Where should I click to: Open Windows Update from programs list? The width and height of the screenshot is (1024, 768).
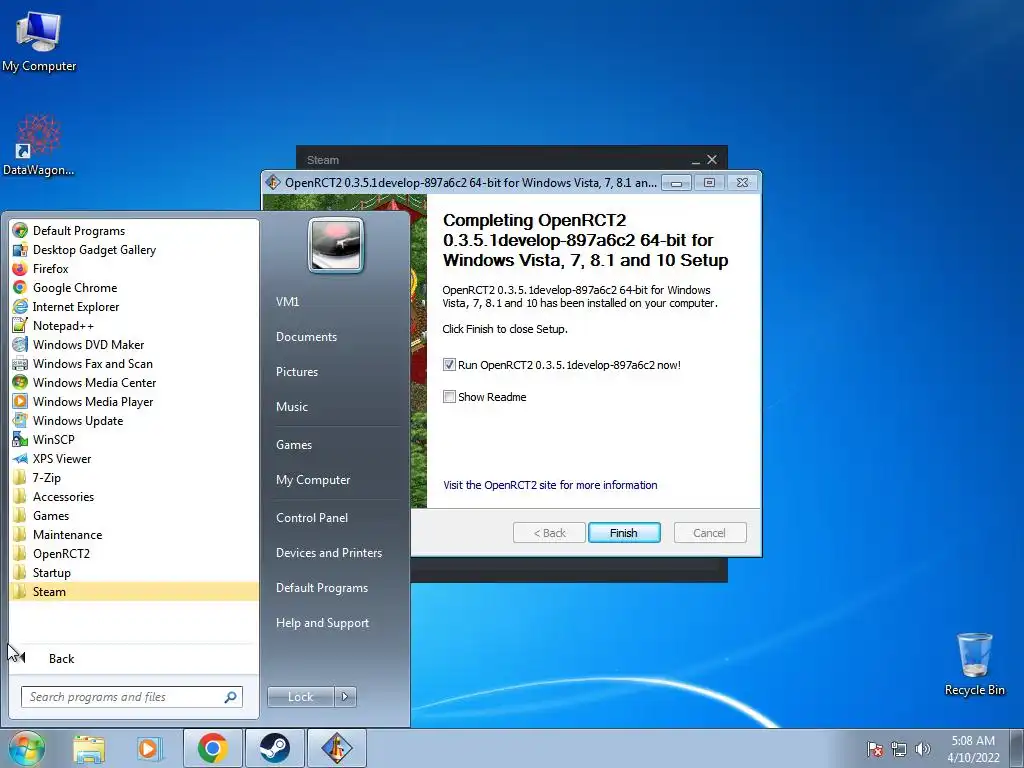click(x=78, y=421)
